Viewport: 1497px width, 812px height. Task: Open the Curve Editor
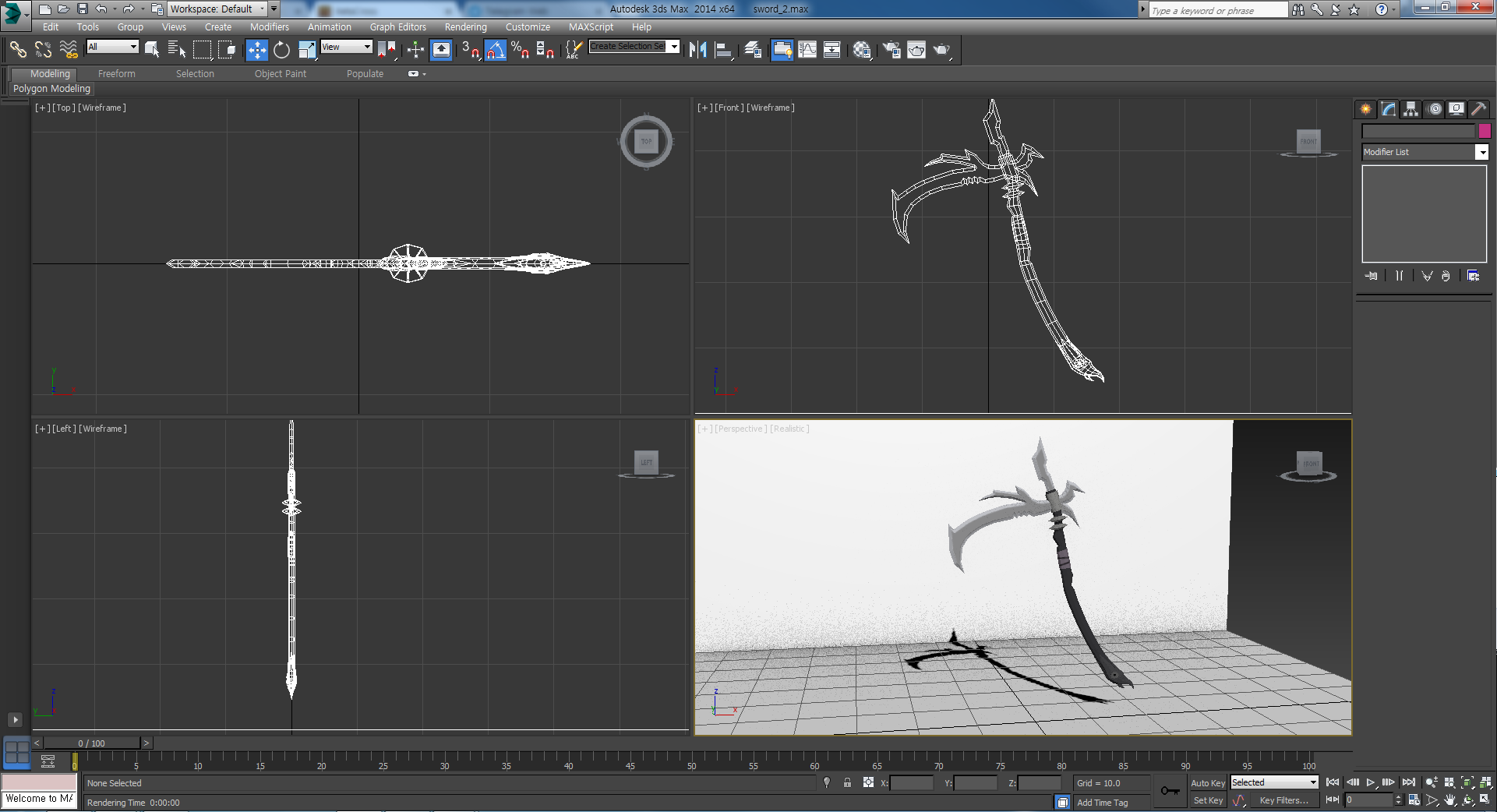click(x=807, y=50)
